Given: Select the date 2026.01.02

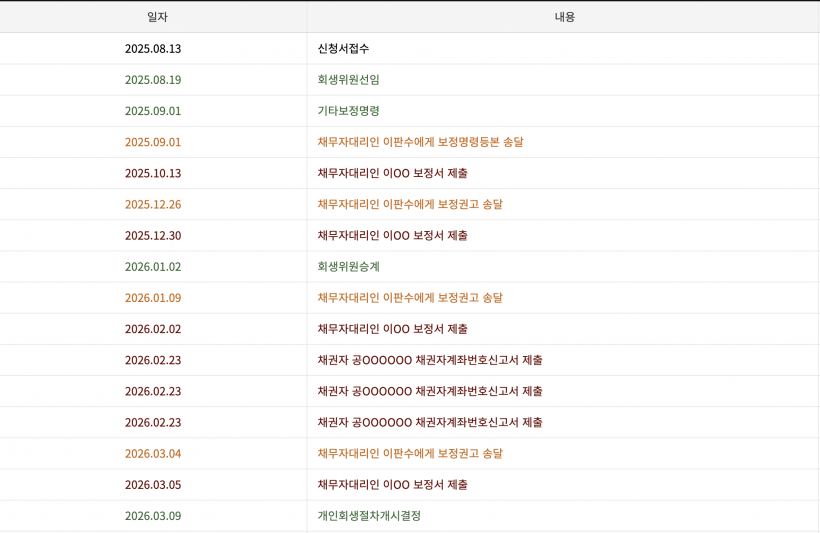Looking at the screenshot, I should coord(153,267).
